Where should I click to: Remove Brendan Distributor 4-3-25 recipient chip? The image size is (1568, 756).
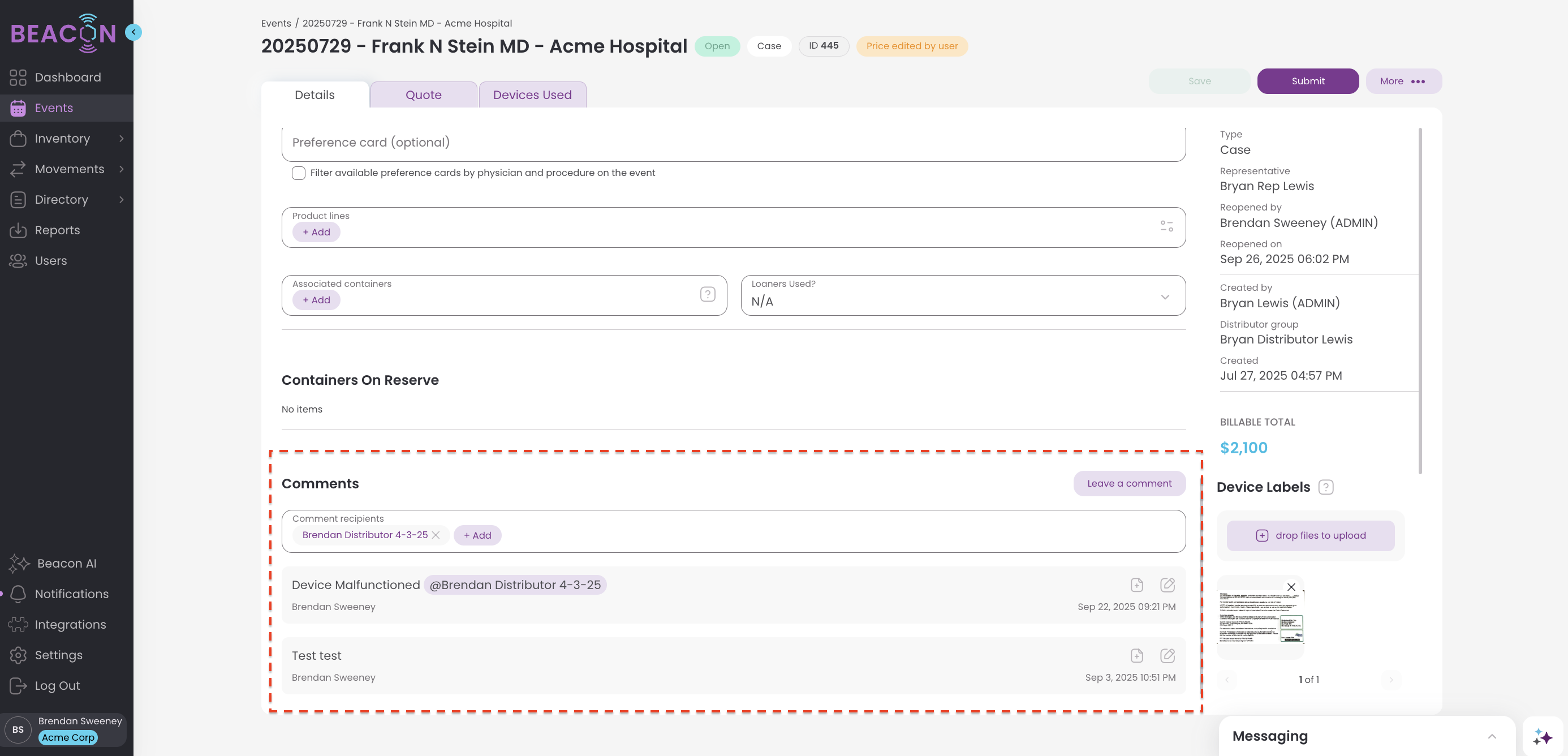(436, 535)
